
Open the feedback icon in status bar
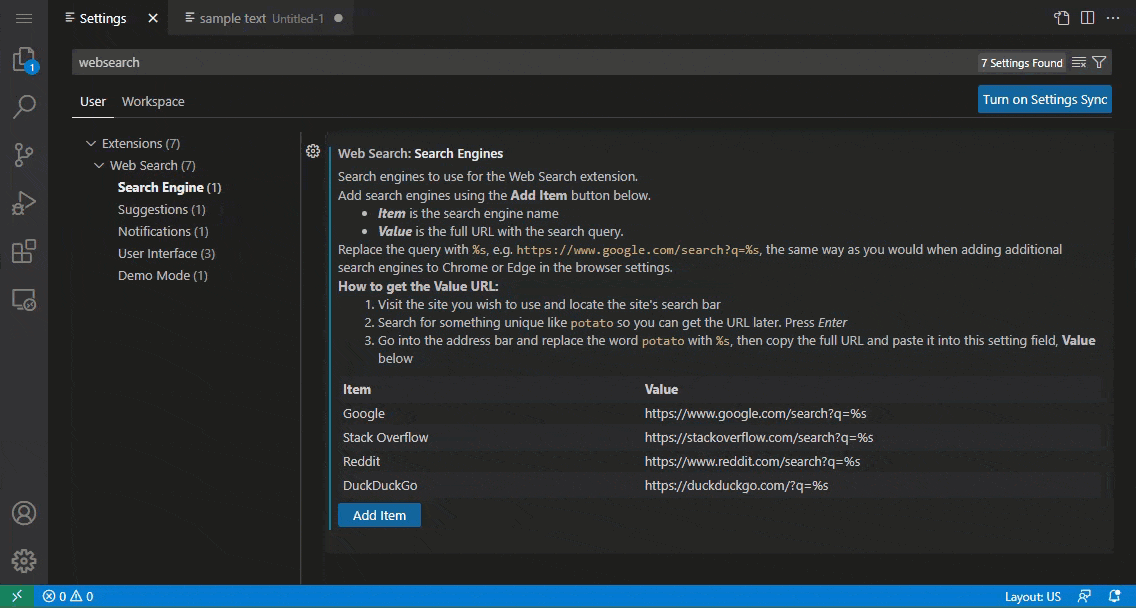coord(1084,596)
